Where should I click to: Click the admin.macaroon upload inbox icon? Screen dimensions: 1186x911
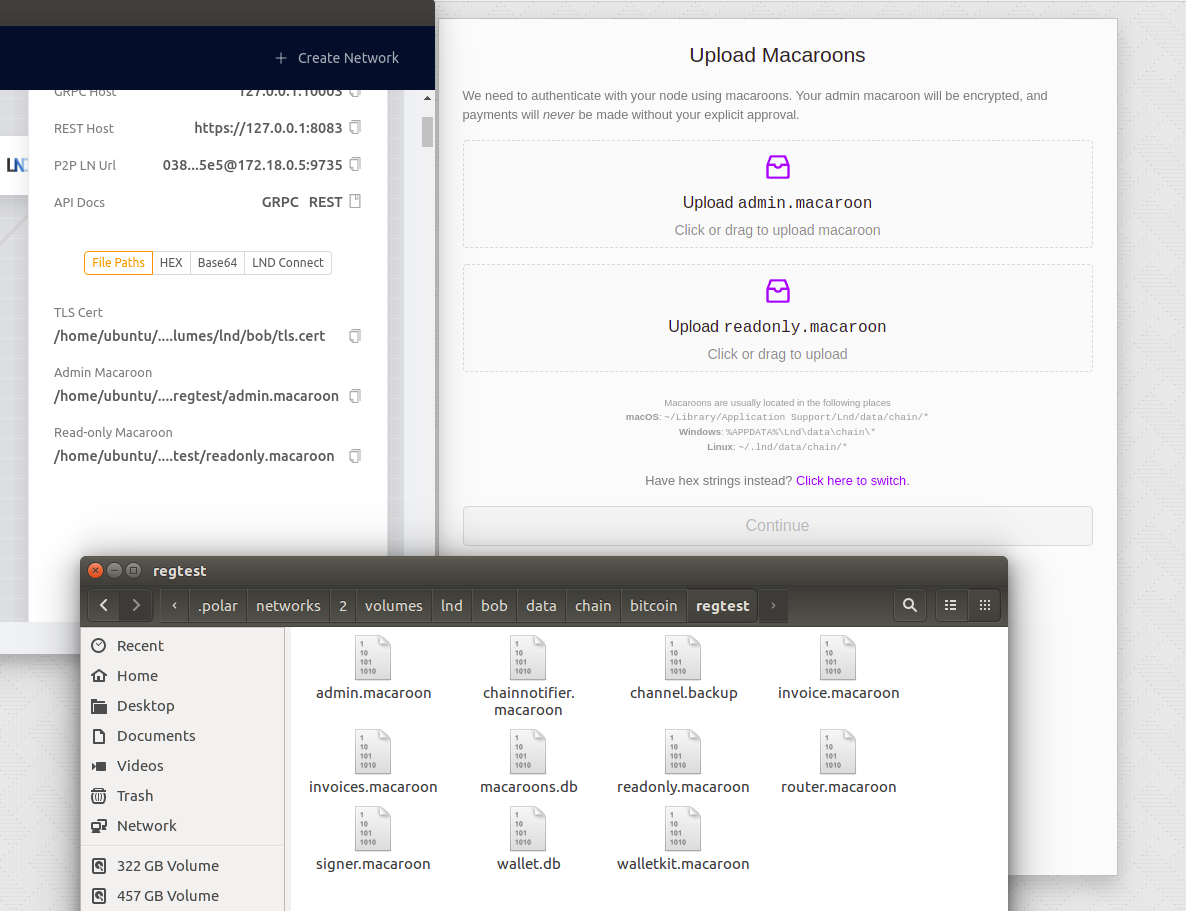(778, 167)
